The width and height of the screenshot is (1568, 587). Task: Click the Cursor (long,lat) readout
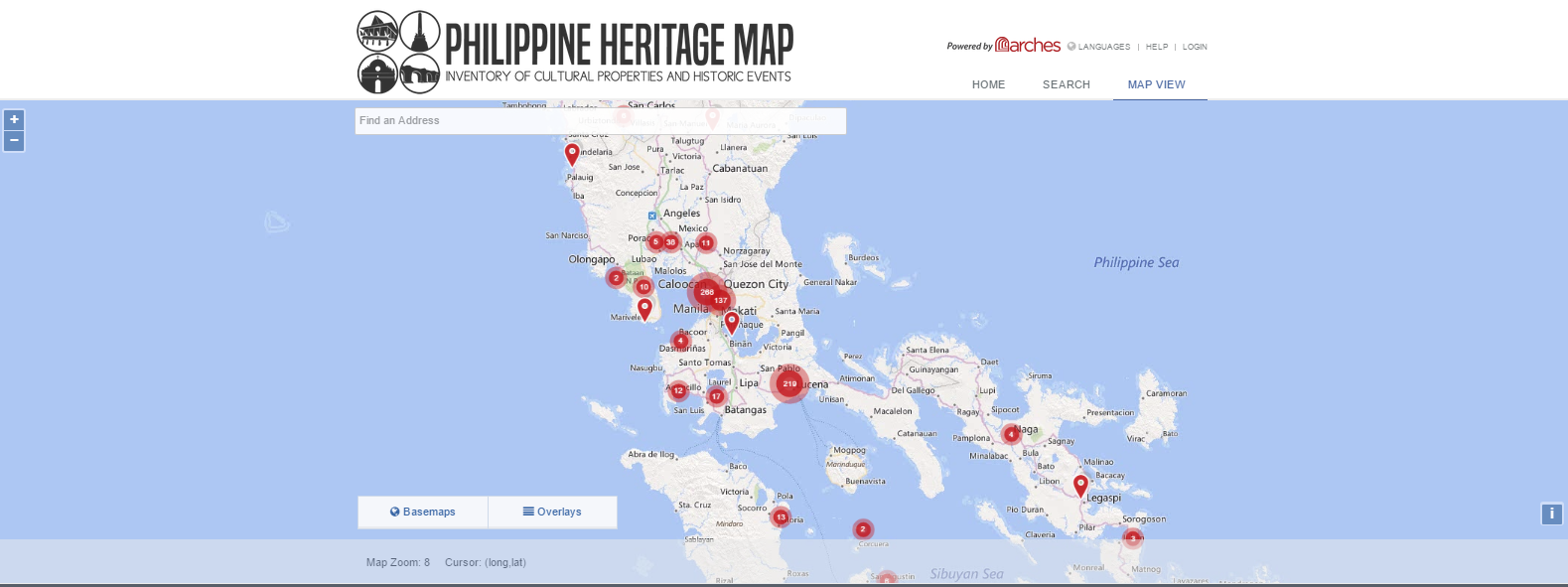click(486, 562)
